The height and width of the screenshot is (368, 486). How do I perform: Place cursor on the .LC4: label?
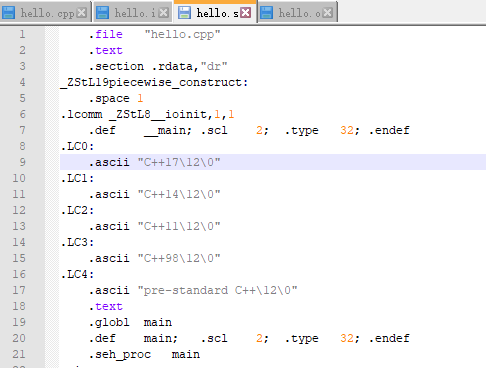(x=78, y=274)
